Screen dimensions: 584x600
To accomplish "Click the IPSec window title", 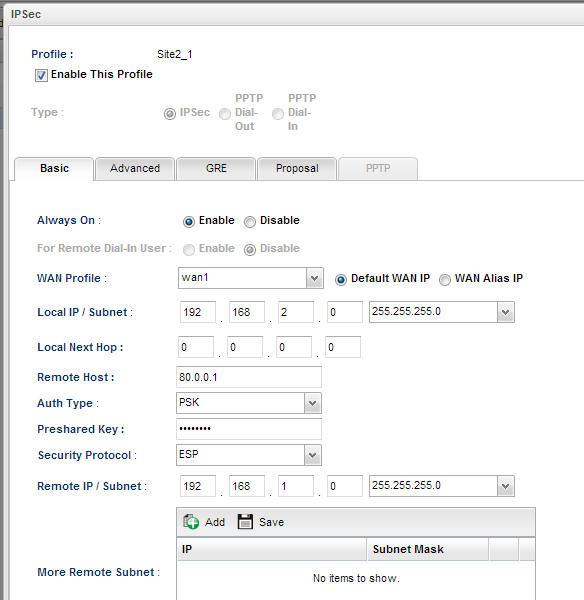I will coord(26,15).
